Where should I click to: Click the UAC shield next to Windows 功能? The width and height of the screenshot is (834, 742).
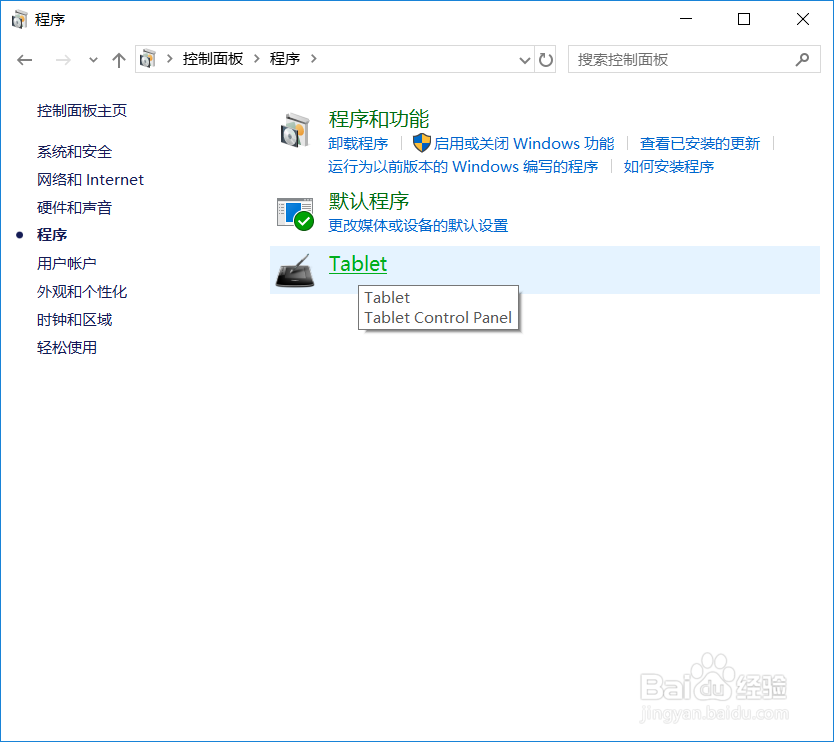point(422,143)
